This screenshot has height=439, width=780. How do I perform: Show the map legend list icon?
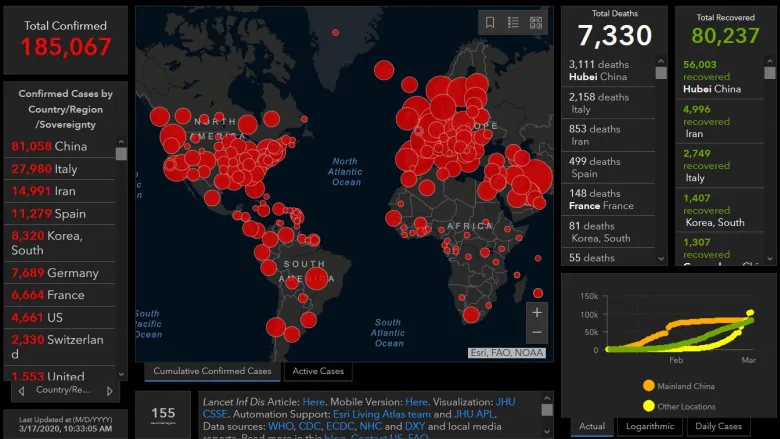(x=513, y=22)
